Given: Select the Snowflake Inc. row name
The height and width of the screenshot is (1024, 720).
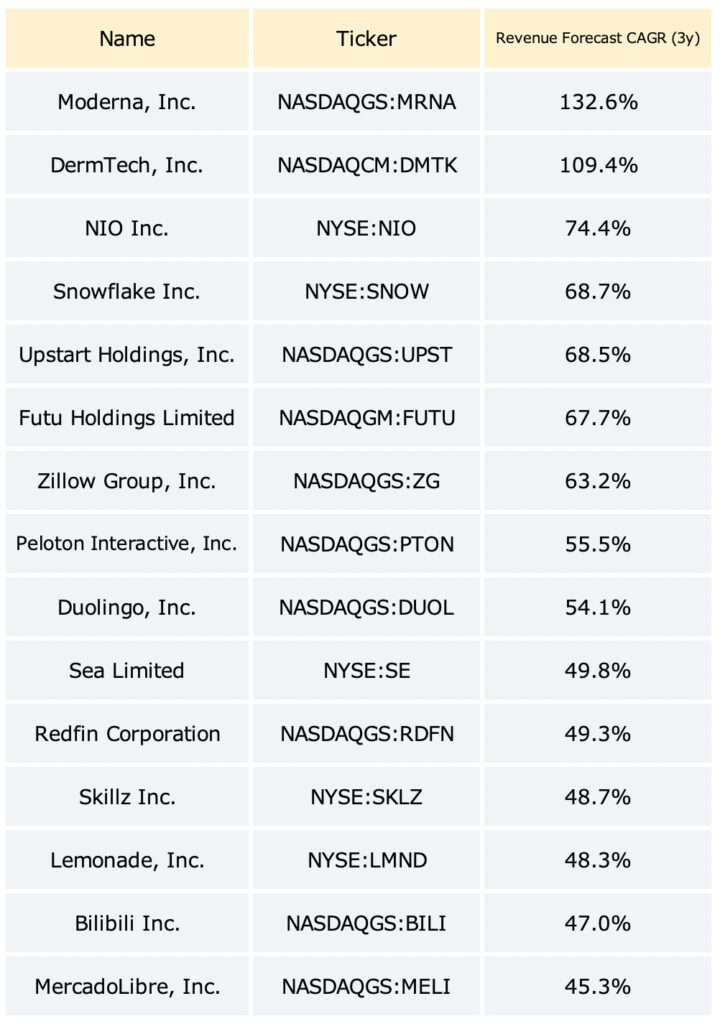Looking at the screenshot, I should click(x=127, y=291).
